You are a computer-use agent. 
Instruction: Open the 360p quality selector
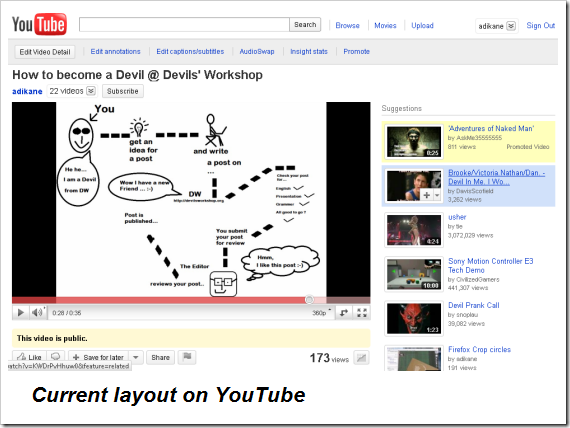(x=322, y=313)
